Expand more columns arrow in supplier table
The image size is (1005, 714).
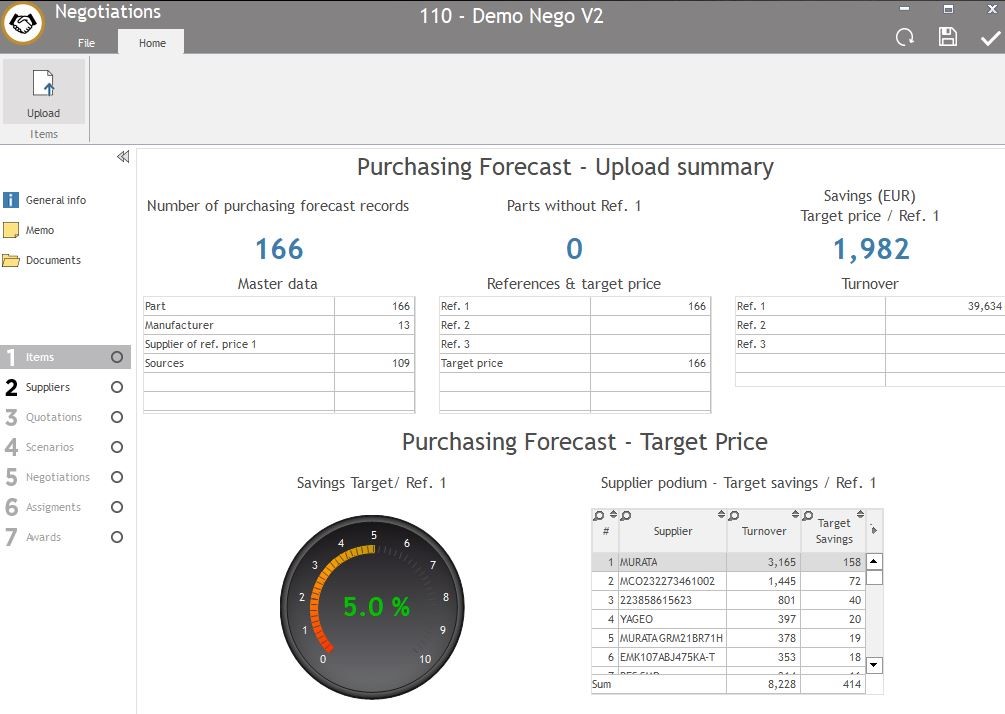point(874,530)
